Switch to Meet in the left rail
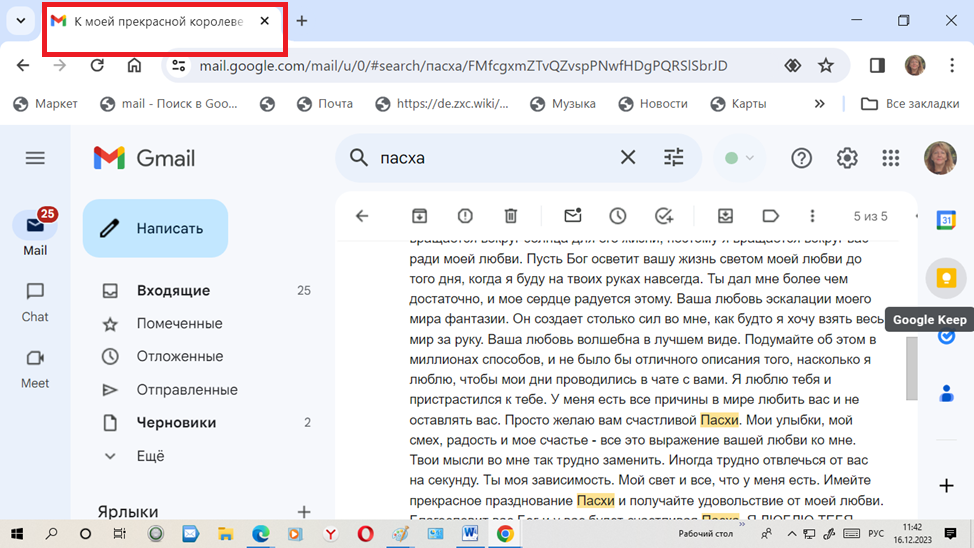The height and width of the screenshot is (548, 974). tap(35, 369)
